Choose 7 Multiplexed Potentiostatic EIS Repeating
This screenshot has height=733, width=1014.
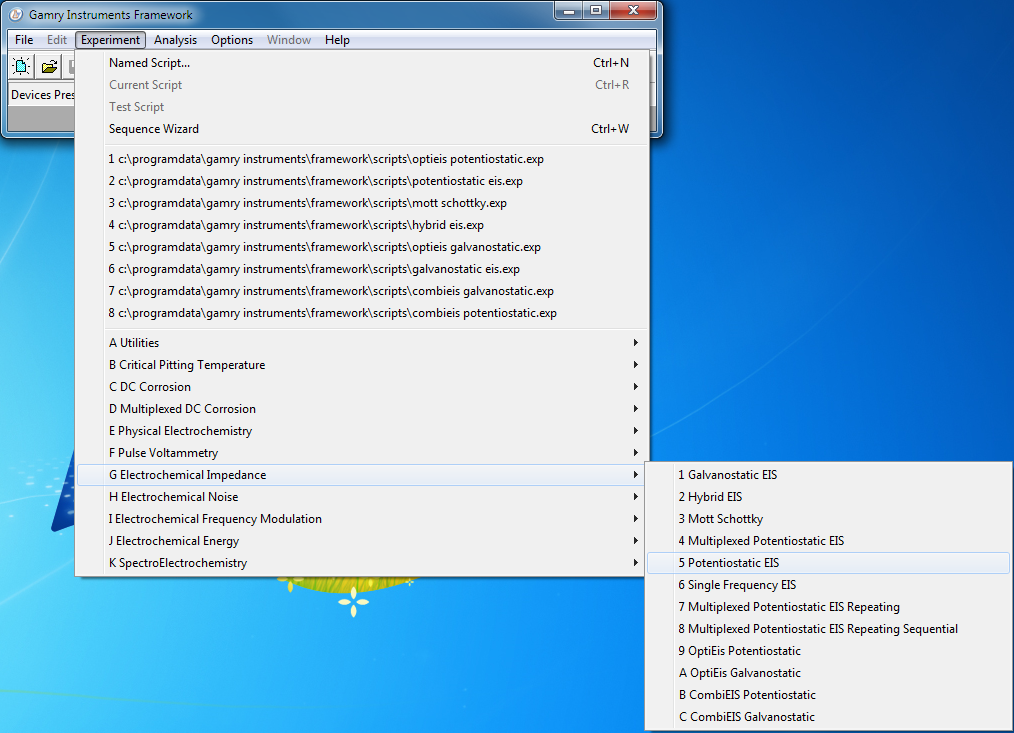(828, 606)
